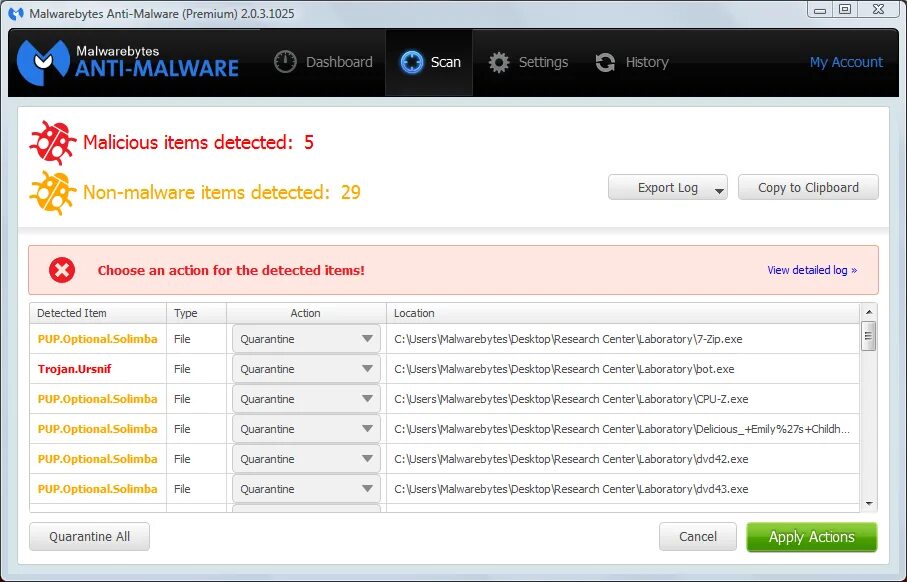Viewport: 907px width, 582px height.
Task: Click the Malwarebytes Anti-Malware logo
Action: [x=128, y=62]
